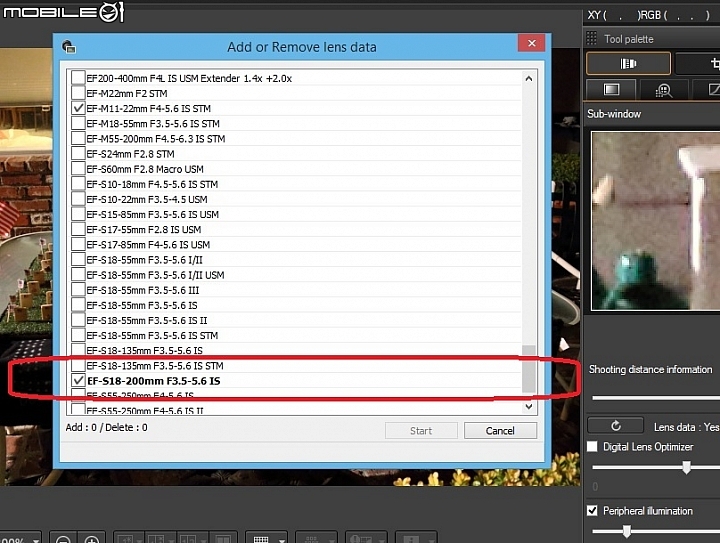The height and width of the screenshot is (543, 720).
Task: Open the crop tool palette tab
Action: pyautogui.click(x=698, y=63)
